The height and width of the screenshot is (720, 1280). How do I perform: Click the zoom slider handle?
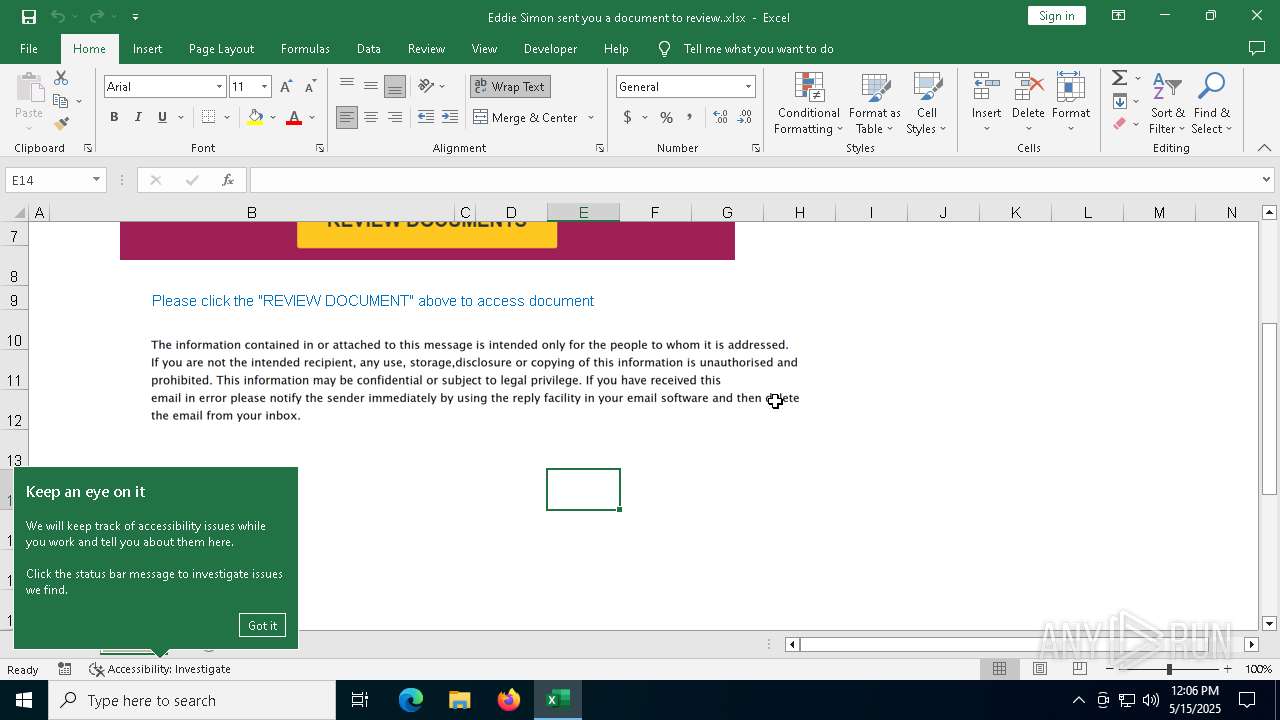click(x=1169, y=669)
